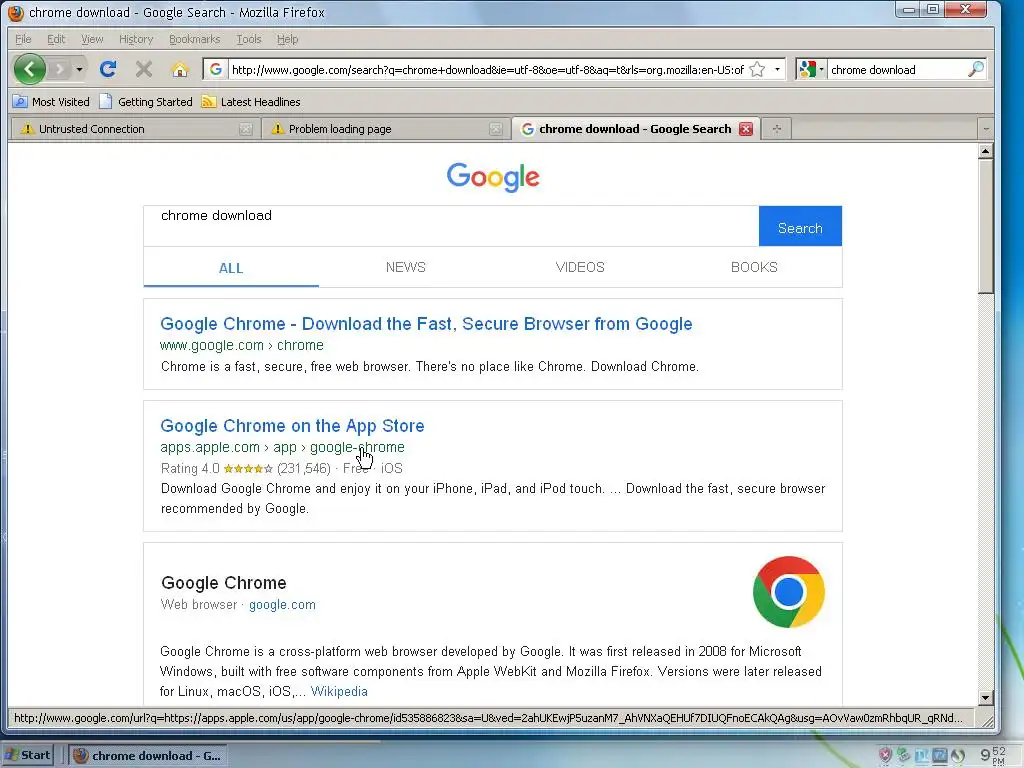Open the History menu
The width and height of the screenshot is (1024, 768).
[x=136, y=39]
